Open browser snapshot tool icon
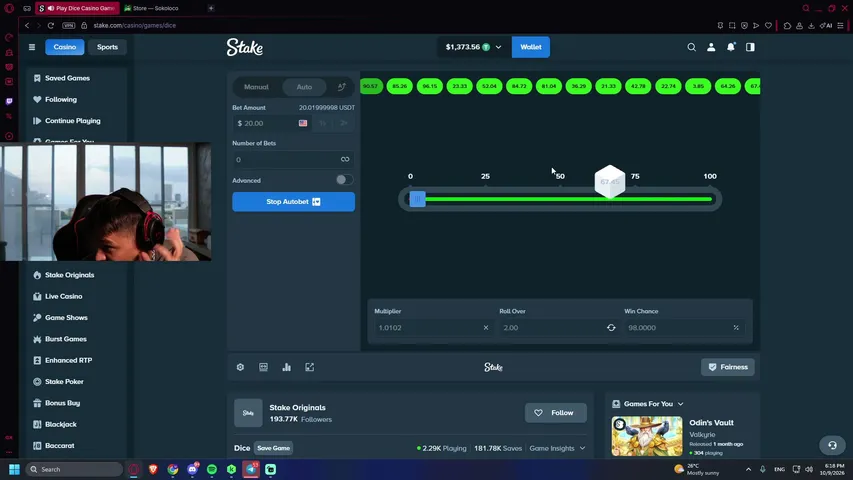 (732, 26)
